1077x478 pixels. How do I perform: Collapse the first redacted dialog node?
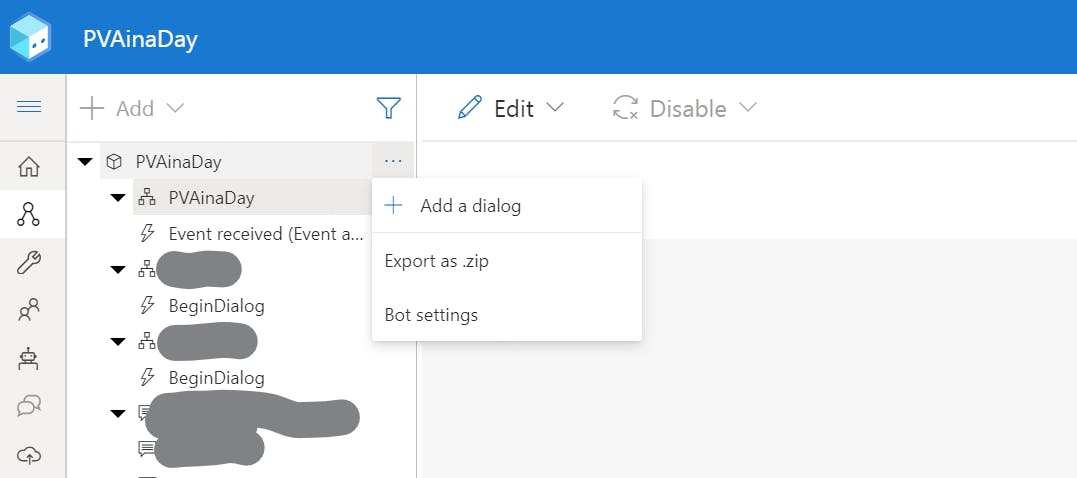tap(118, 270)
